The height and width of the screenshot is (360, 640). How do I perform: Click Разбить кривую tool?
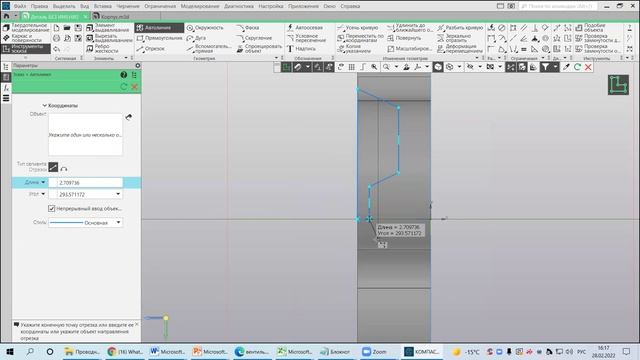(x=460, y=28)
